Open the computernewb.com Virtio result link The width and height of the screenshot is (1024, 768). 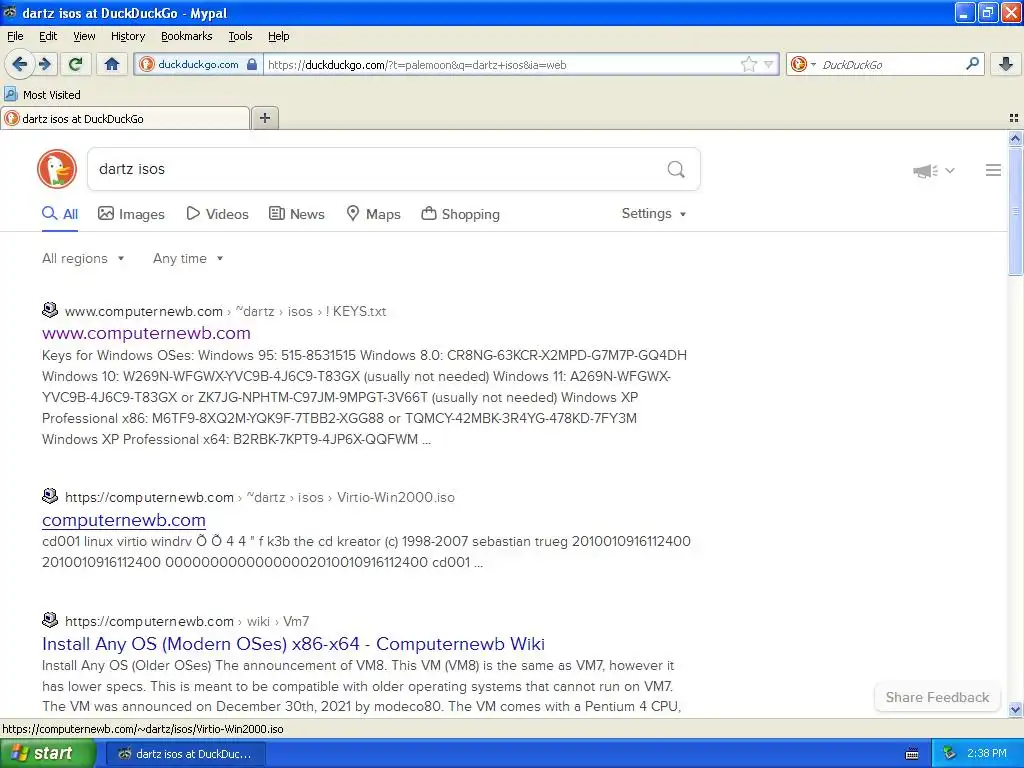124,520
